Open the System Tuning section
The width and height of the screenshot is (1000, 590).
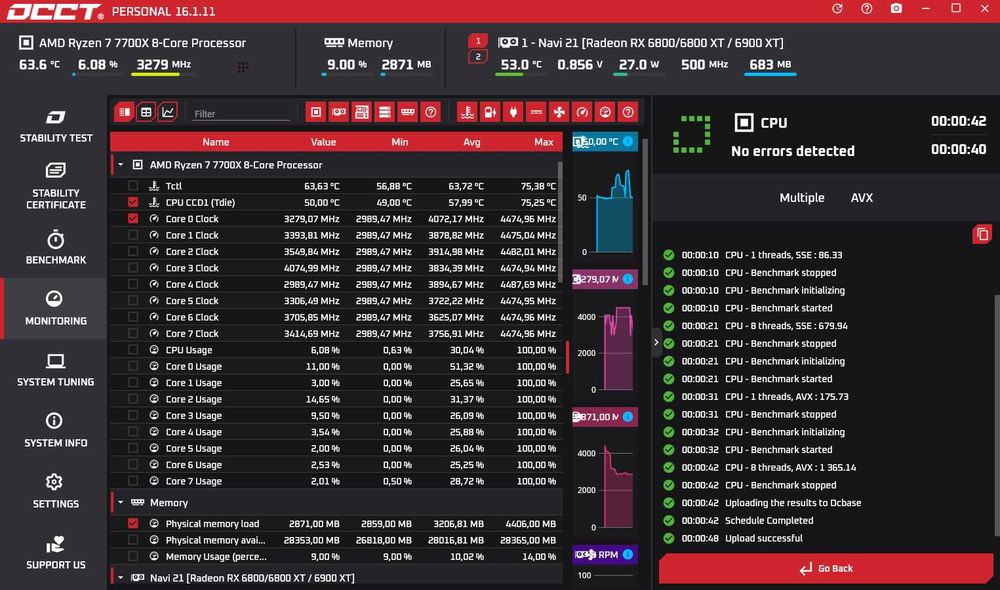coord(55,371)
